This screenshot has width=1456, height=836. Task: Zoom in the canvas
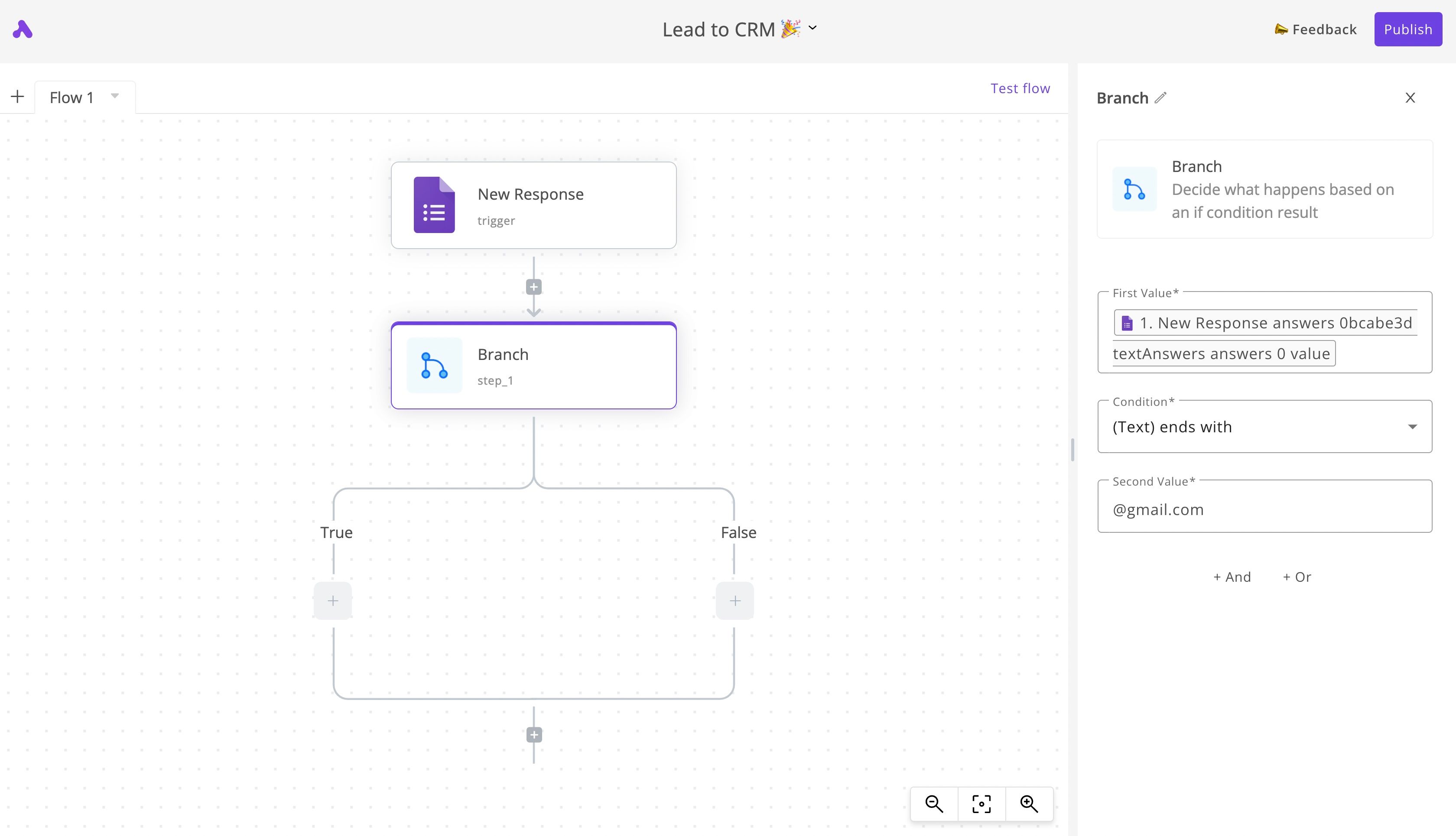(1029, 804)
